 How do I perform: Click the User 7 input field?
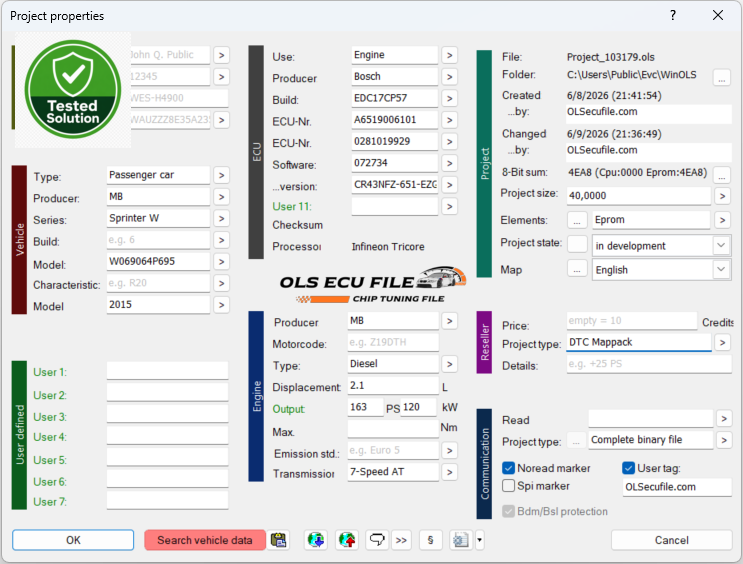[x=167, y=500]
